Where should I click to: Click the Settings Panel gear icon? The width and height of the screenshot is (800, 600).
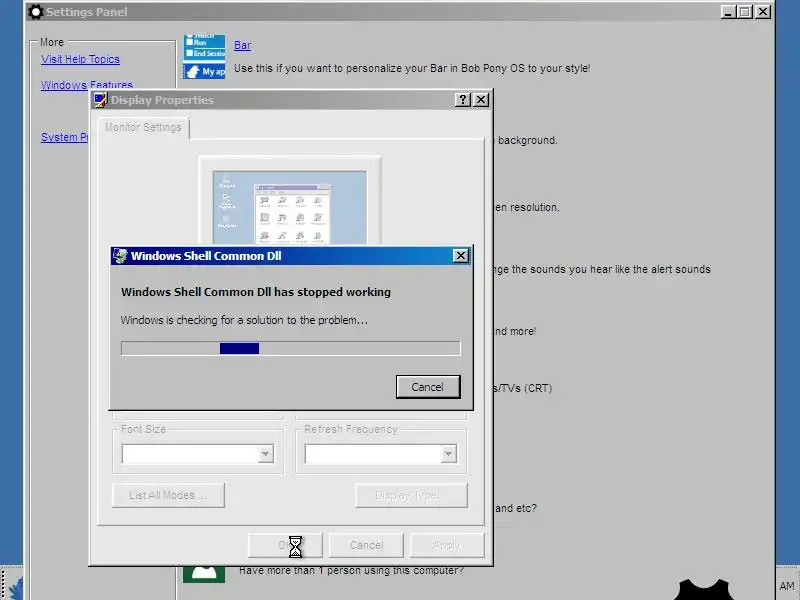35,12
